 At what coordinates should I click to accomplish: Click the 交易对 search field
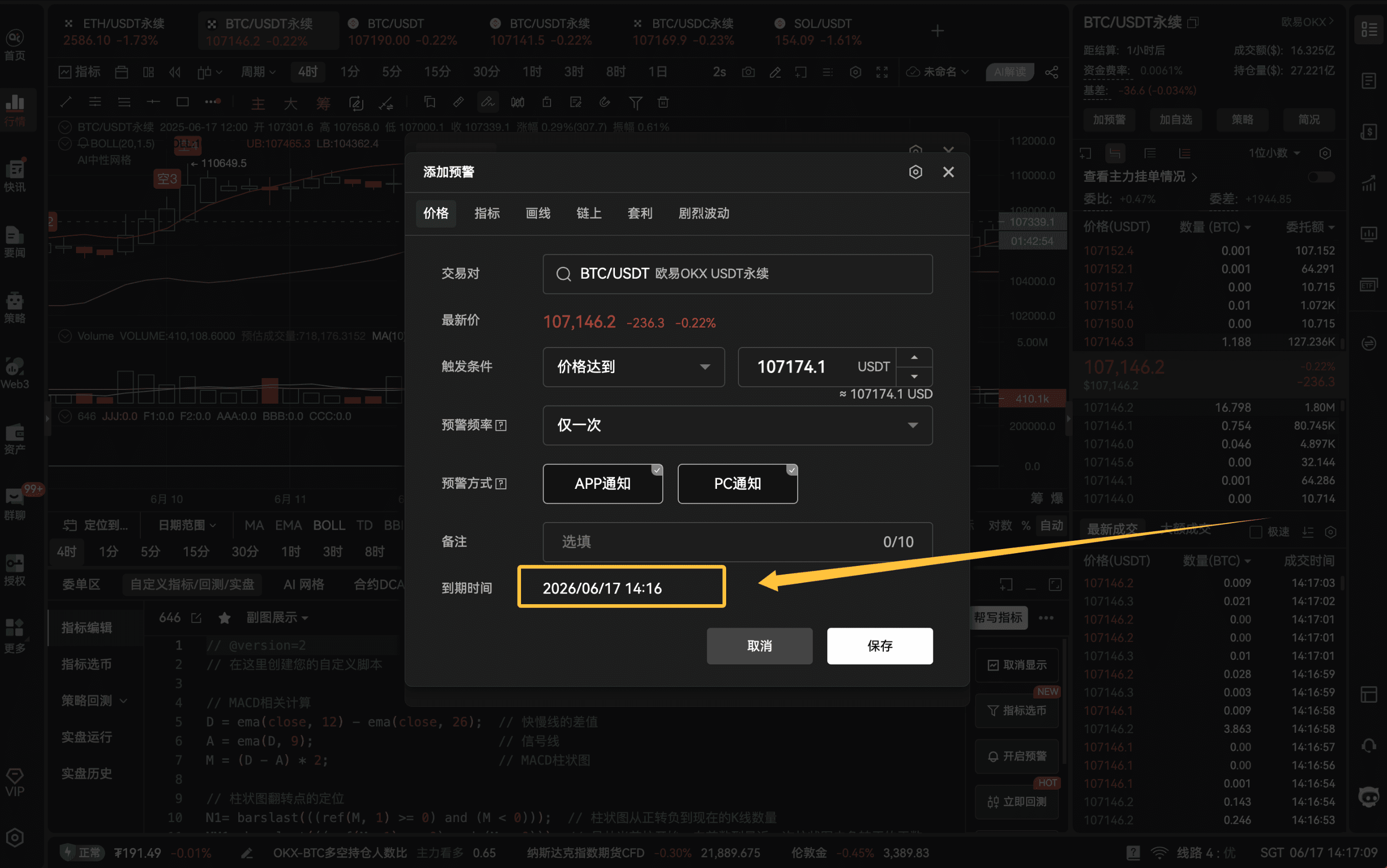click(x=738, y=274)
